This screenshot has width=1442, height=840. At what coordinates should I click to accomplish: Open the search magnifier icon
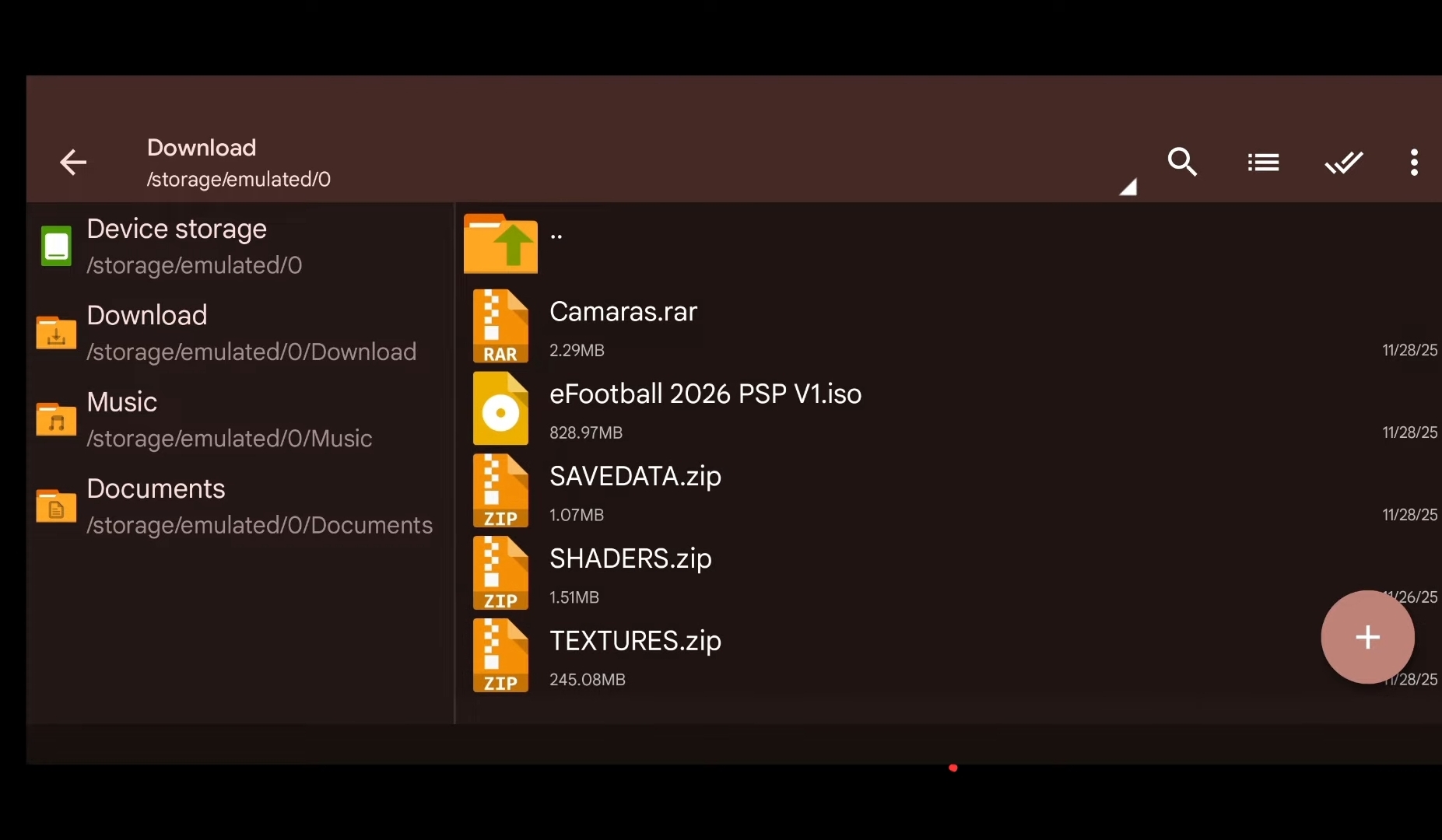pyautogui.click(x=1182, y=163)
